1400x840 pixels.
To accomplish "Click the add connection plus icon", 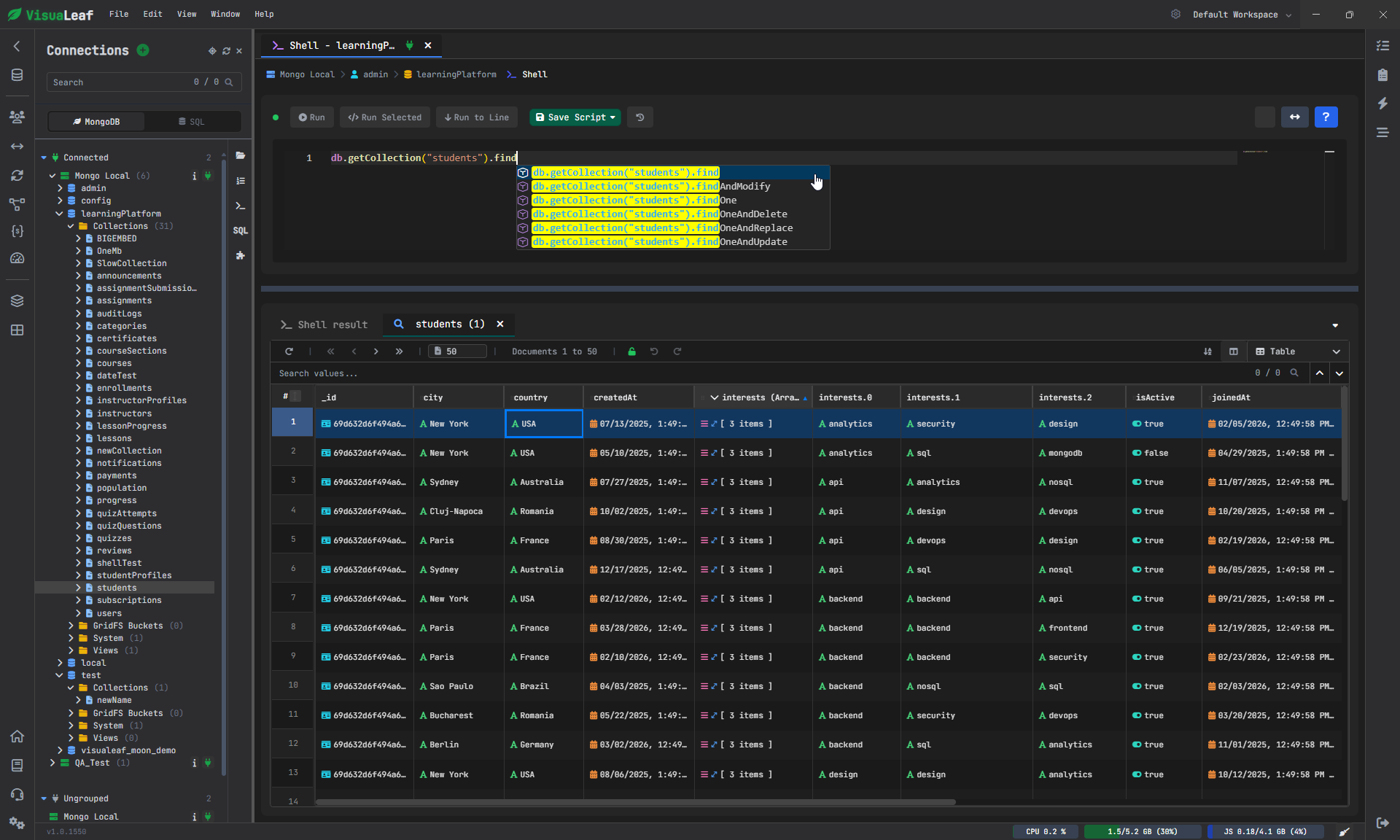I will tap(143, 50).
